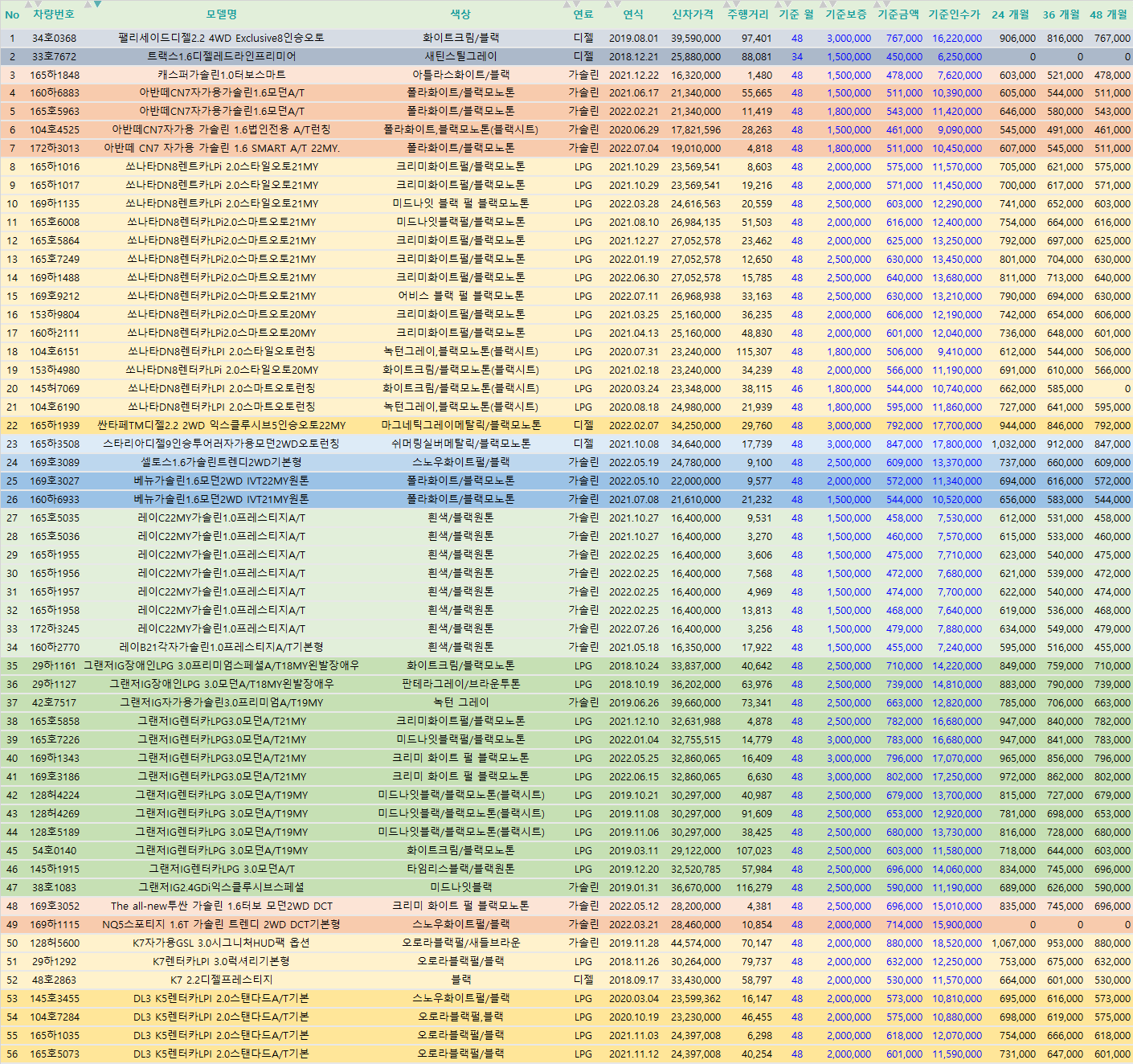The height and width of the screenshot is (1064, 1133).
Task: Click license plate cell 104호4525
Action: click(x=54, y=129)
